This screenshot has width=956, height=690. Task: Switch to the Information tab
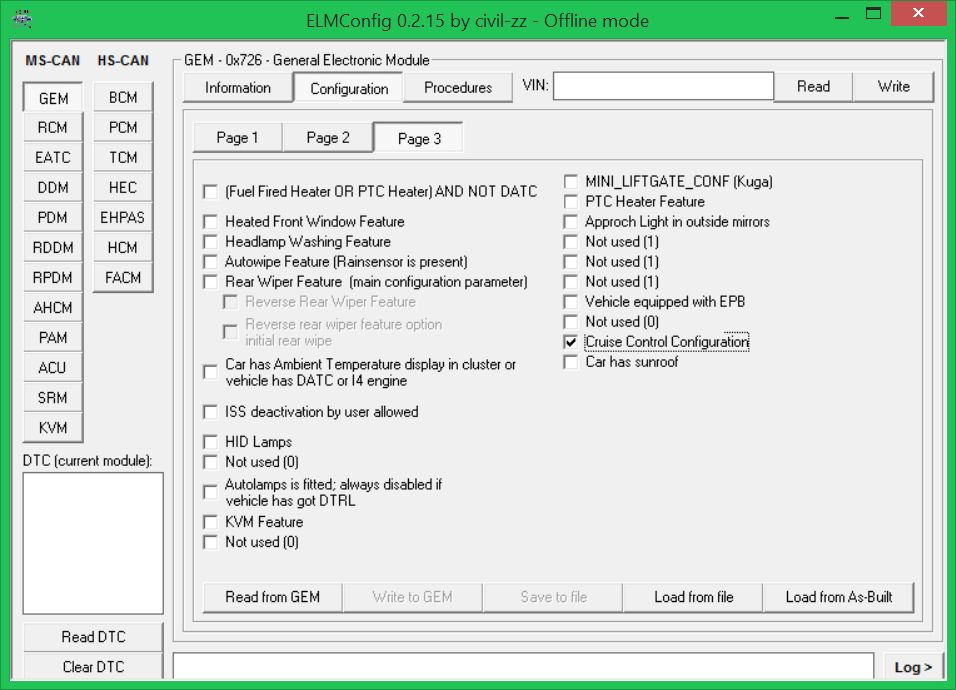coord(238,88)
